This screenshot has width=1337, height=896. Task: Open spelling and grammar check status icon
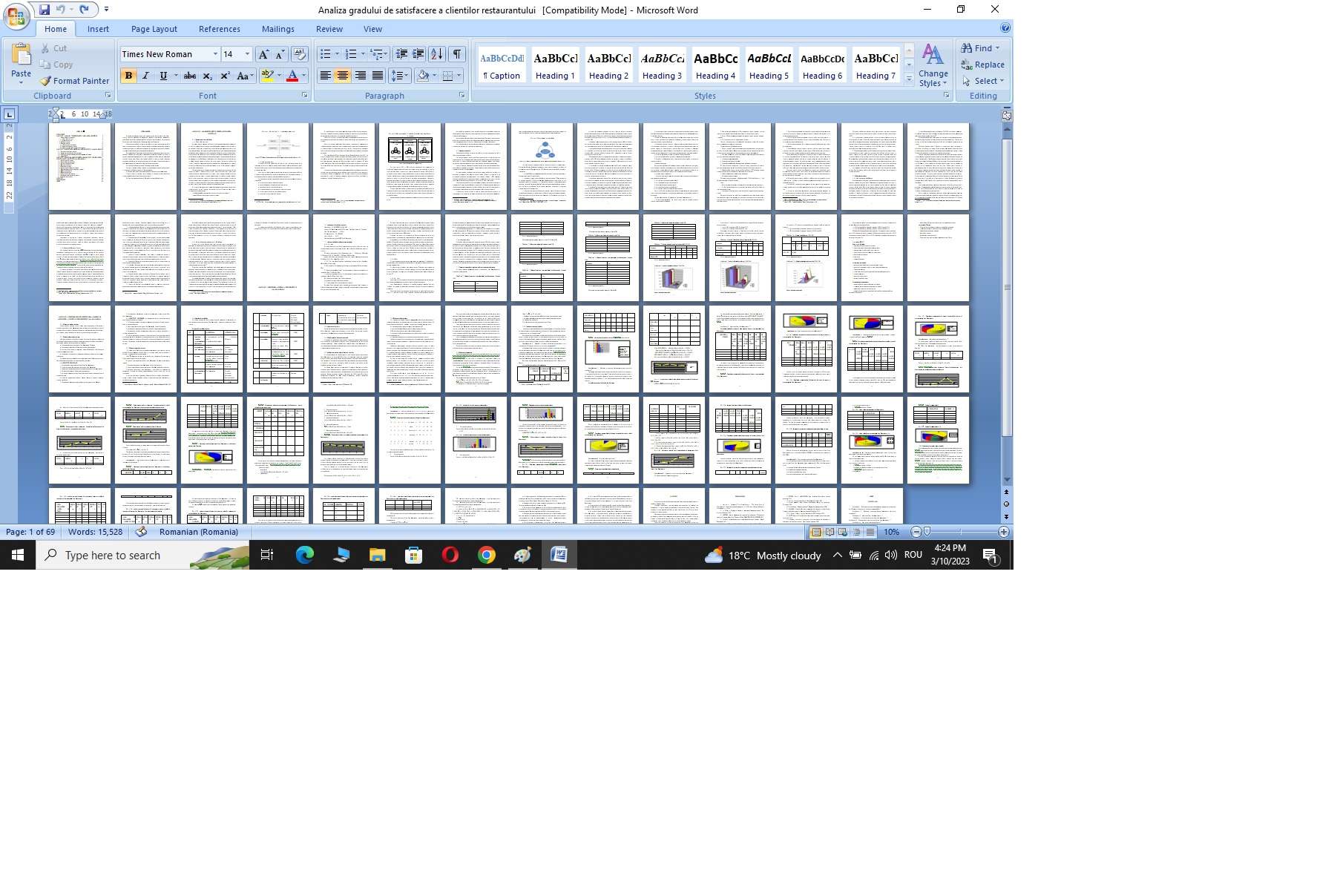click(141, 532)
